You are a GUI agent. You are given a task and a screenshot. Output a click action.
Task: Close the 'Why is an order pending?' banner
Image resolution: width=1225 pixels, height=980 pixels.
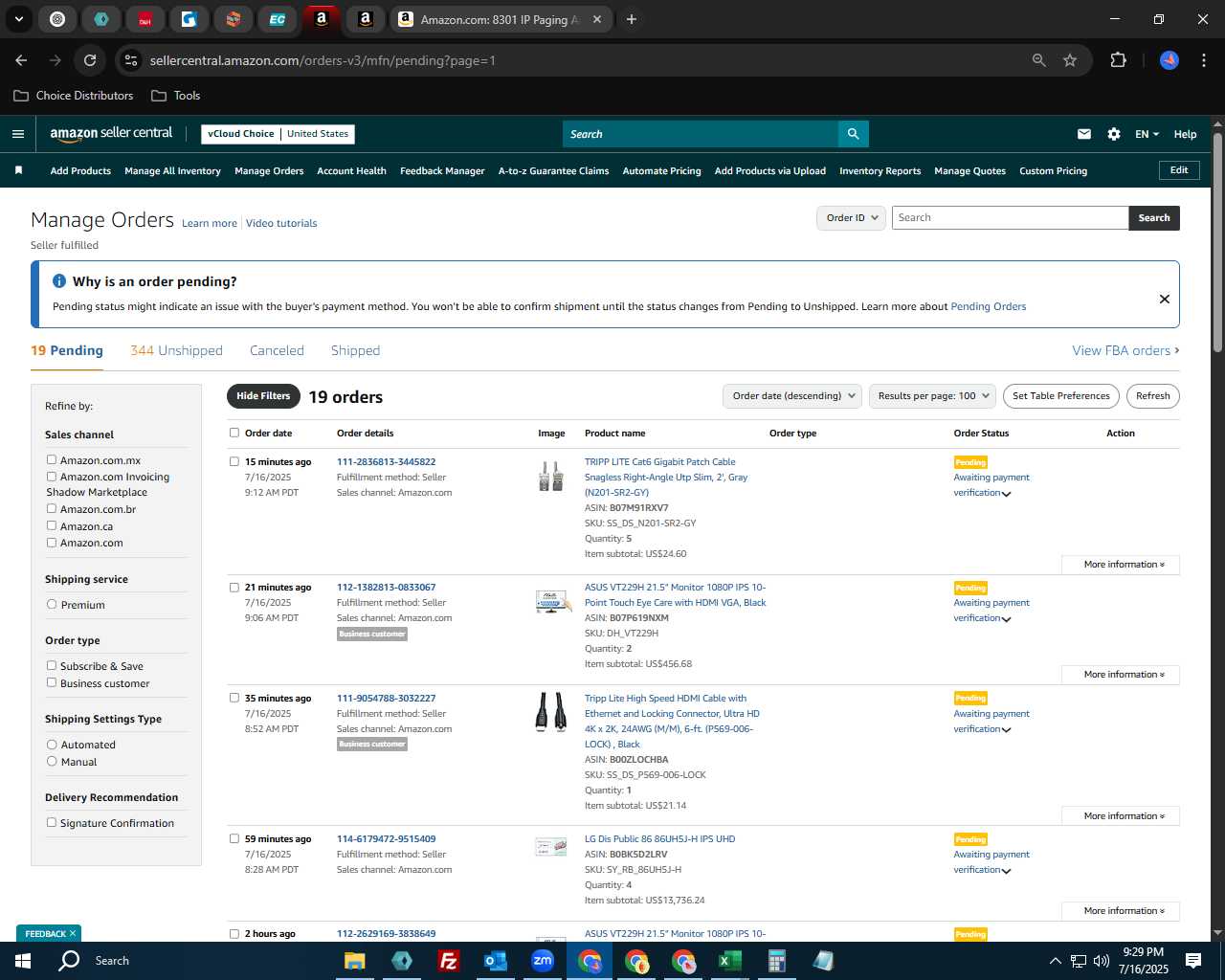(1165, 299)
